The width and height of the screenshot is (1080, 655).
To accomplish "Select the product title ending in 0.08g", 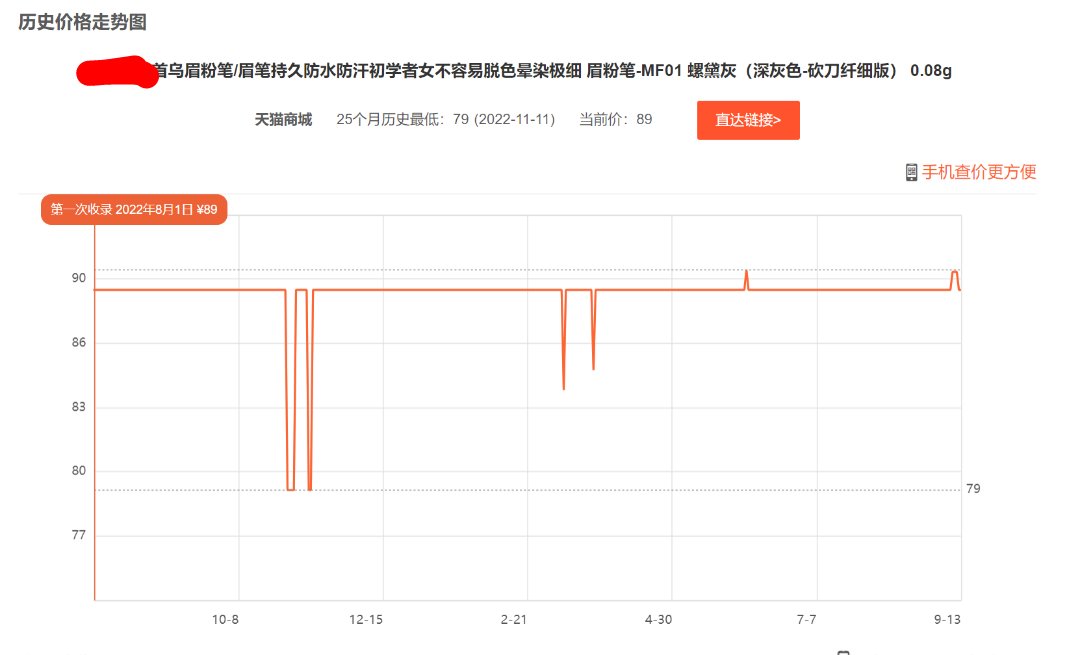I will (550, 70).
